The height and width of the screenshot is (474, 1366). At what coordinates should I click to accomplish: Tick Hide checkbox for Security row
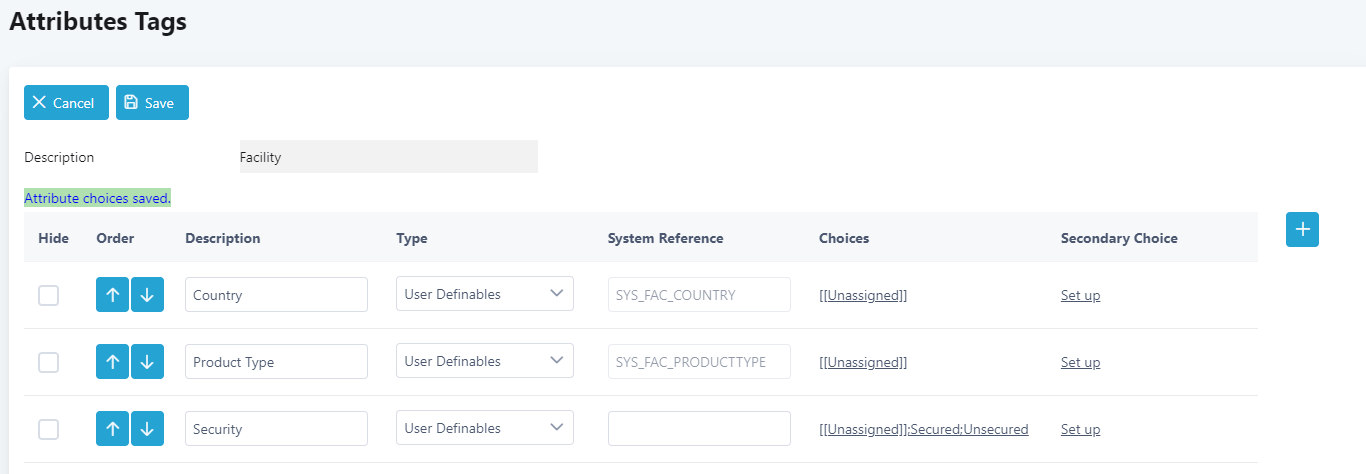point(48,429)
